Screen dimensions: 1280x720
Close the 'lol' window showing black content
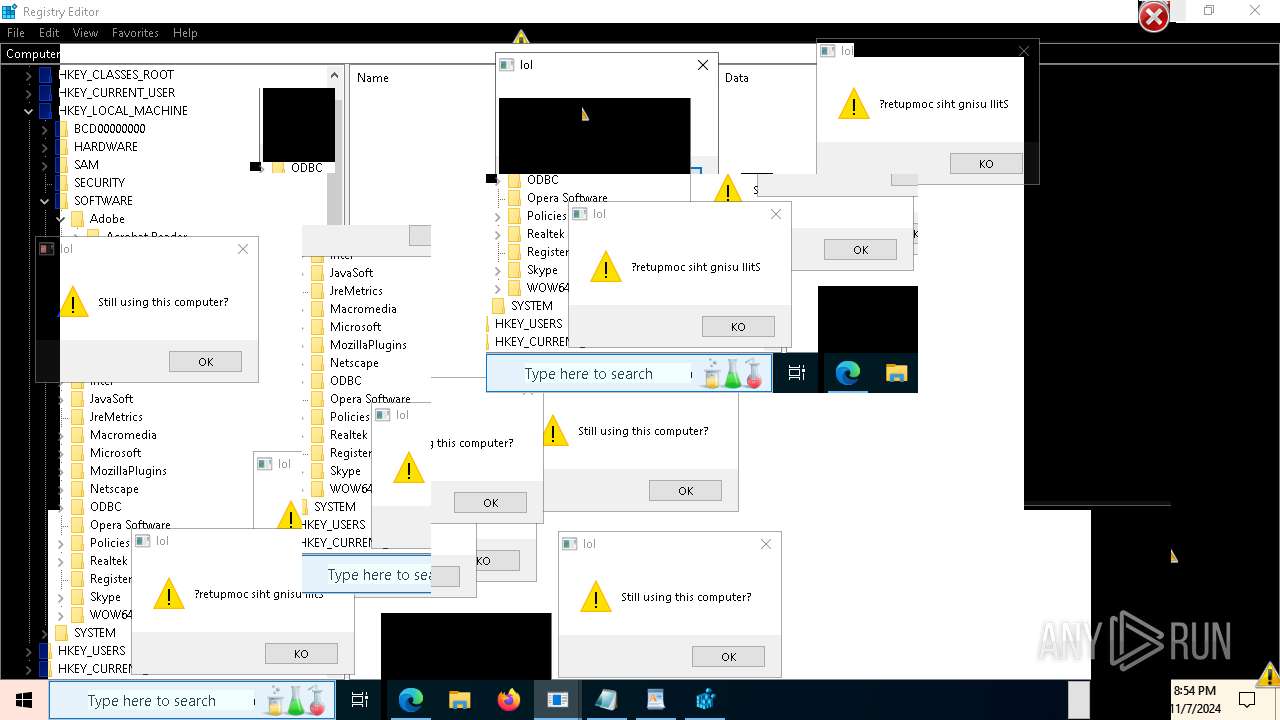703,65
